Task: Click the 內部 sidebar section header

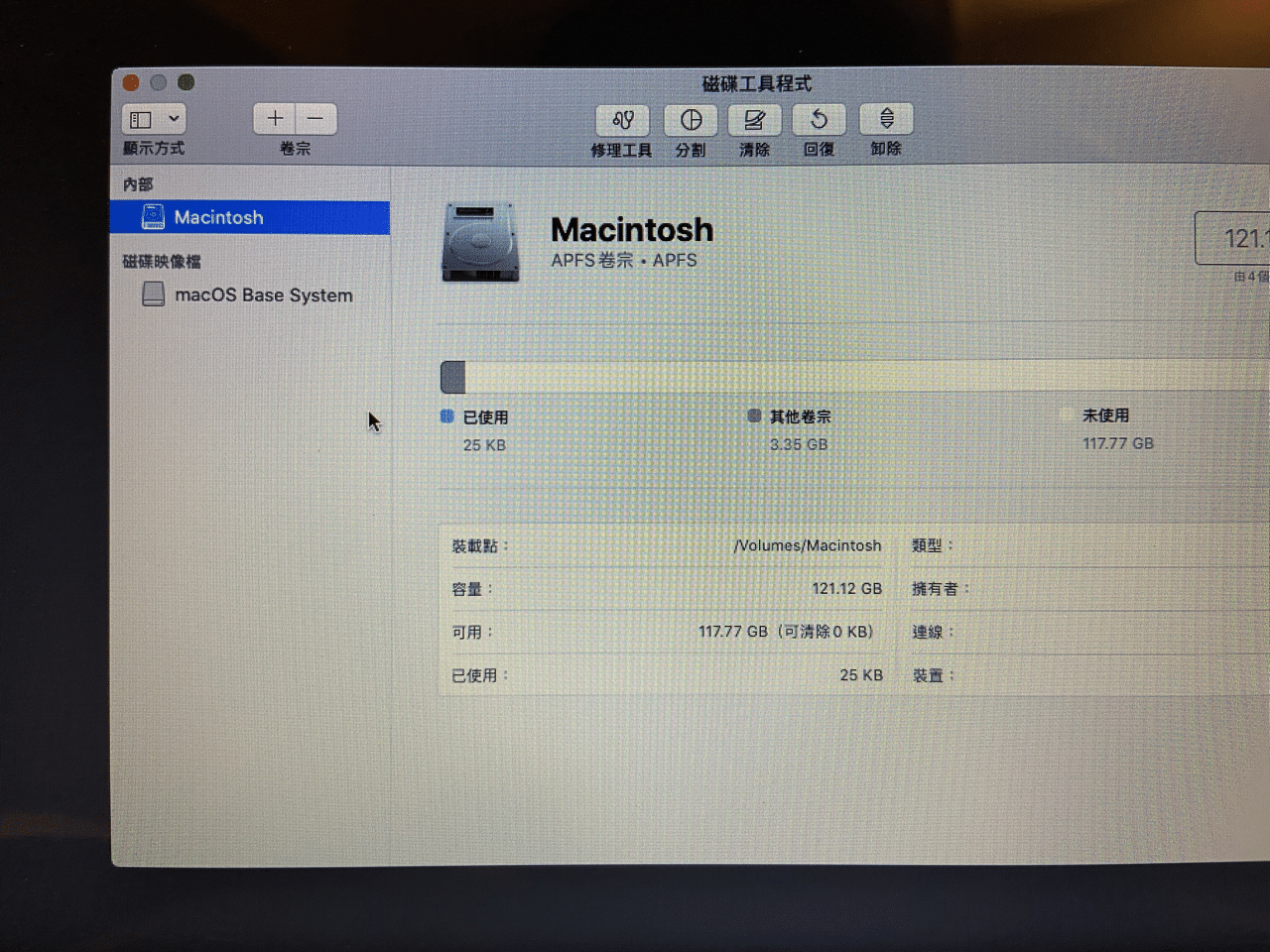Action: coord(138,184)
